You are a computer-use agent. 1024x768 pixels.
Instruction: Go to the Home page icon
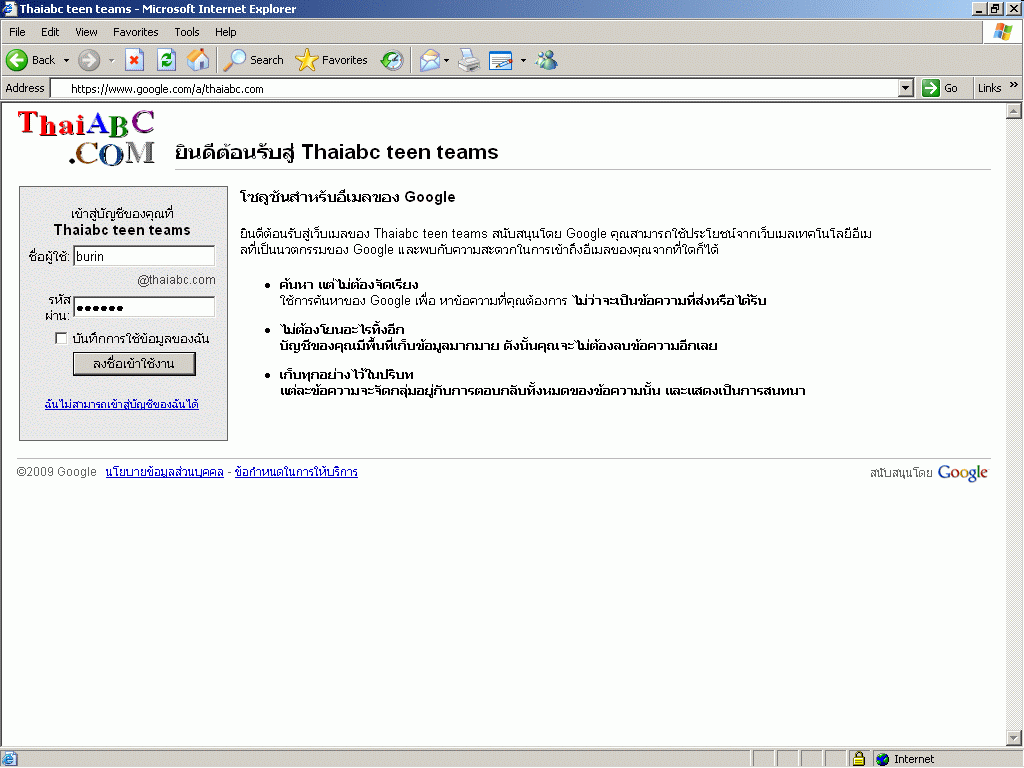click(198, 60)
